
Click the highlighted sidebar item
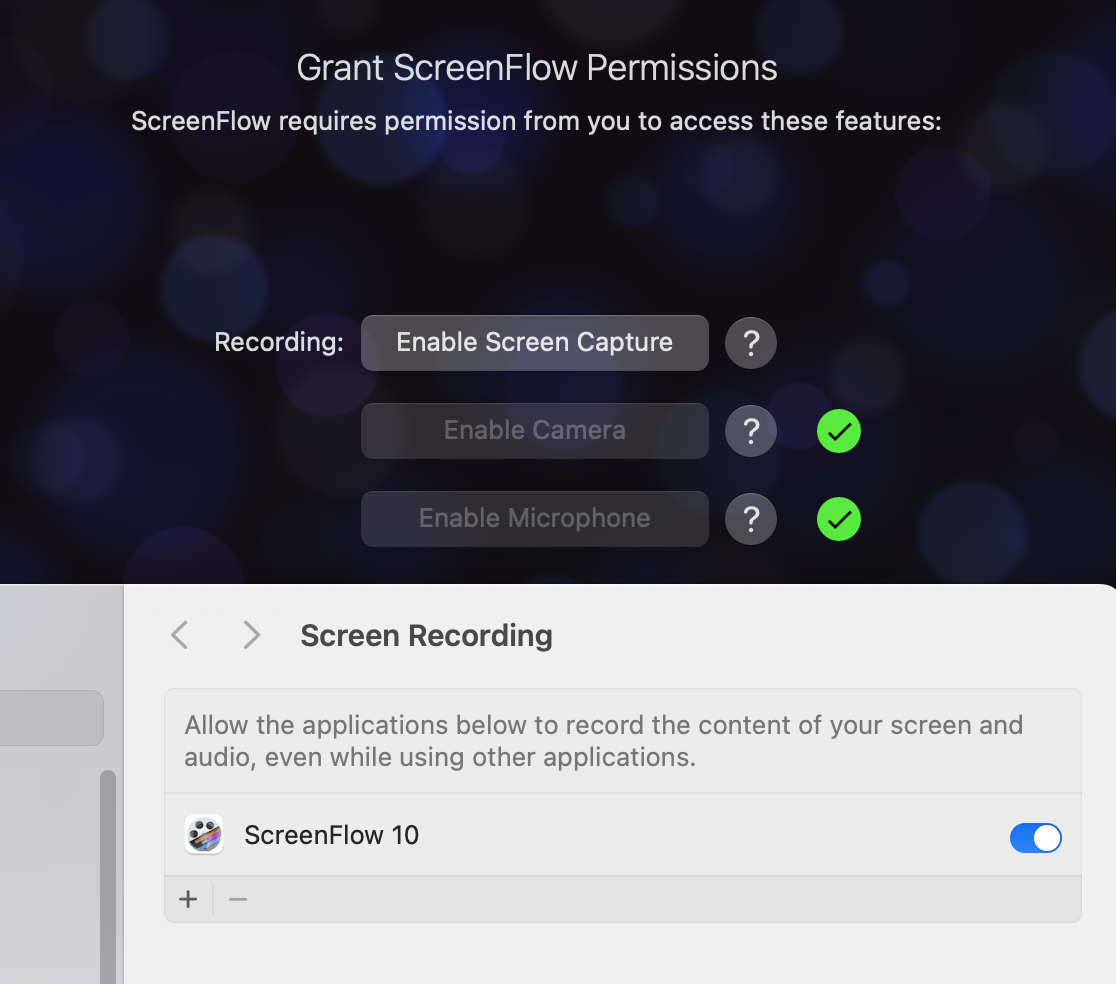[51, 718]
